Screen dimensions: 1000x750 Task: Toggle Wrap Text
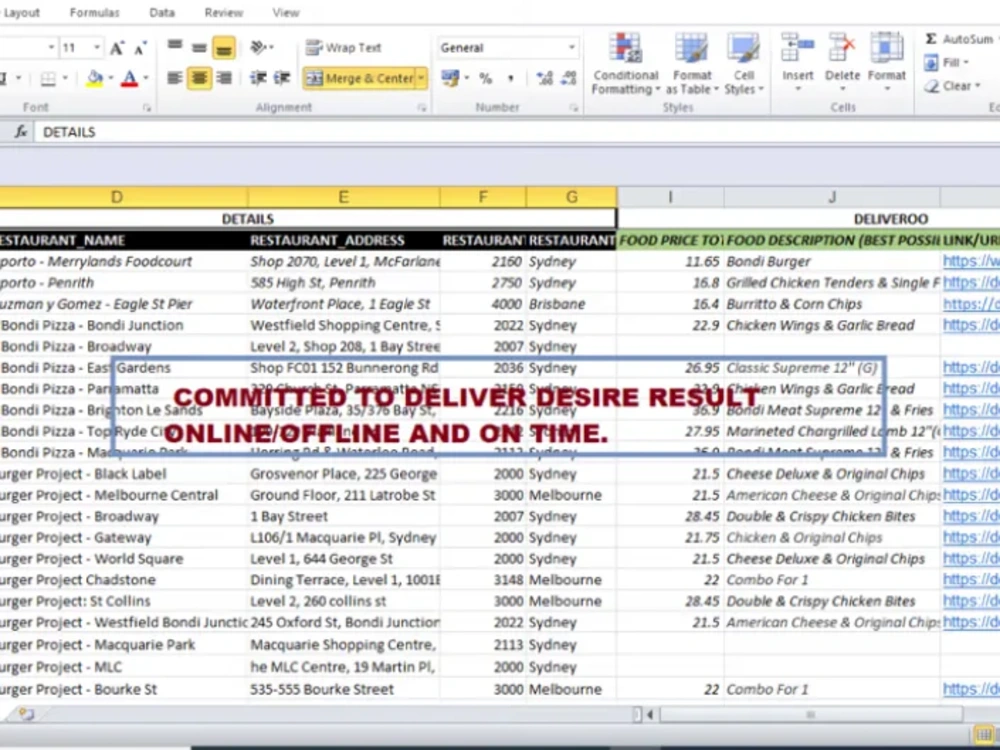tap(343, 48)
